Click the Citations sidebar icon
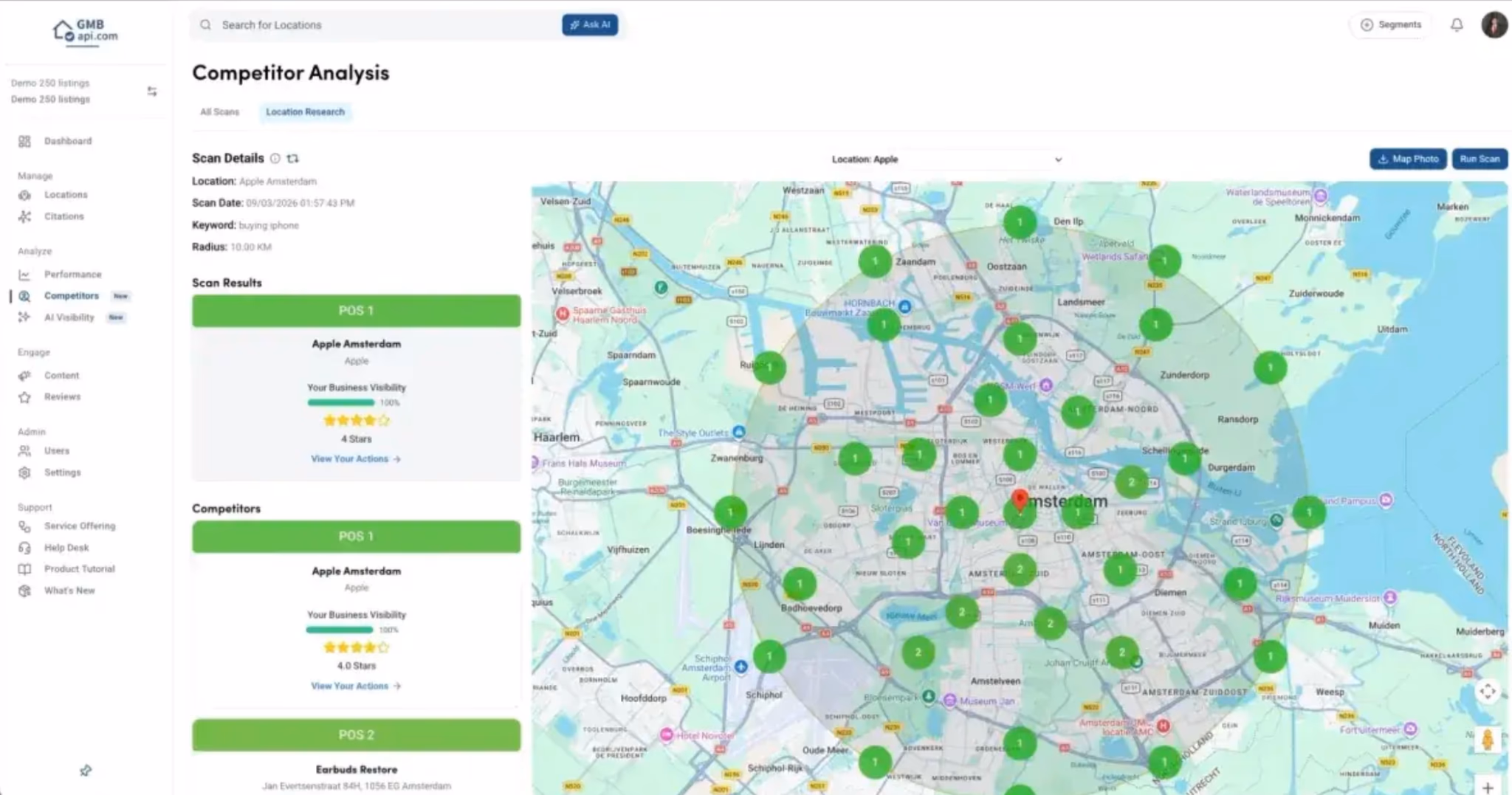1512x795 pixels. [x=24, y=216]
